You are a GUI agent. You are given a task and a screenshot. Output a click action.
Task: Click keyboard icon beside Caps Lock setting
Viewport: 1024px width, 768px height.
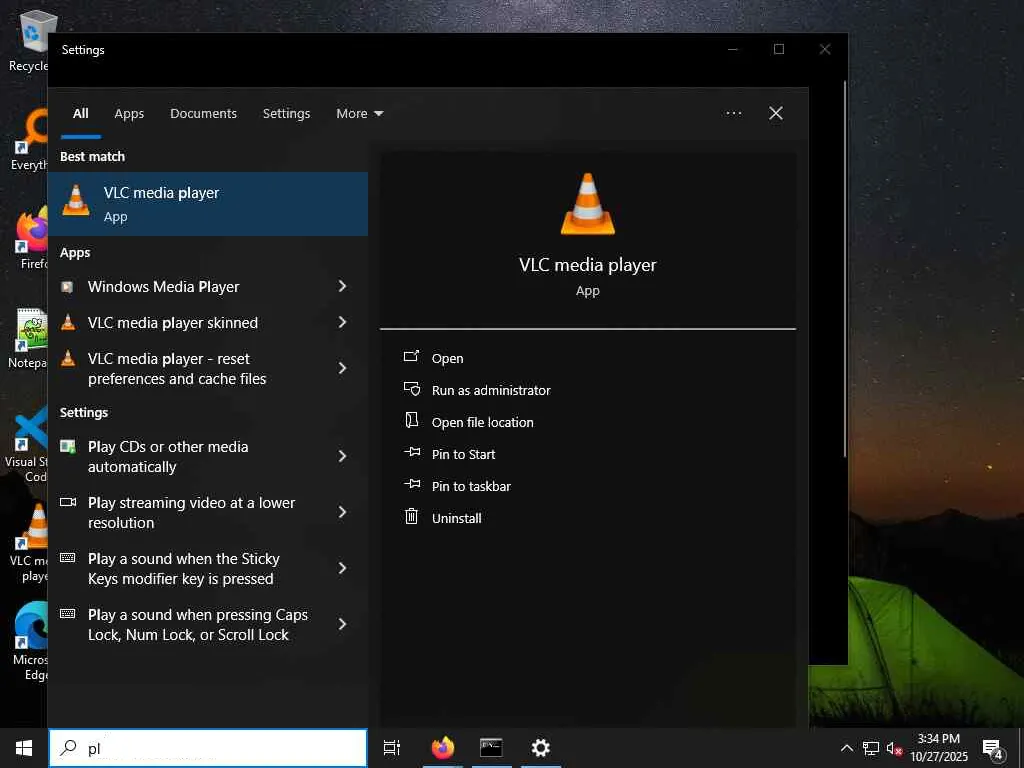[68, 614]
